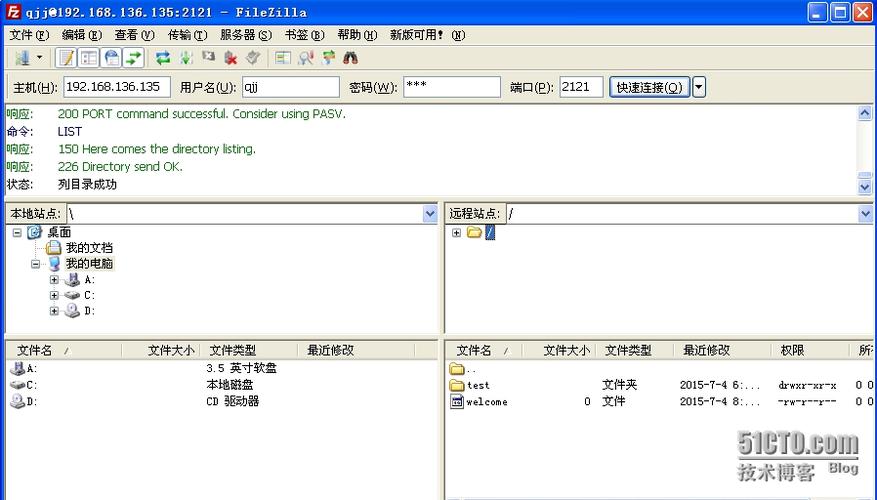Open the 新版可用!(N) menu

tap(427, 35)
